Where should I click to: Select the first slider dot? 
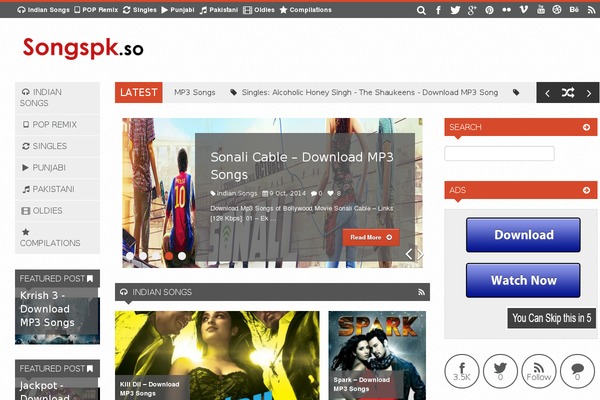[130, 256]
